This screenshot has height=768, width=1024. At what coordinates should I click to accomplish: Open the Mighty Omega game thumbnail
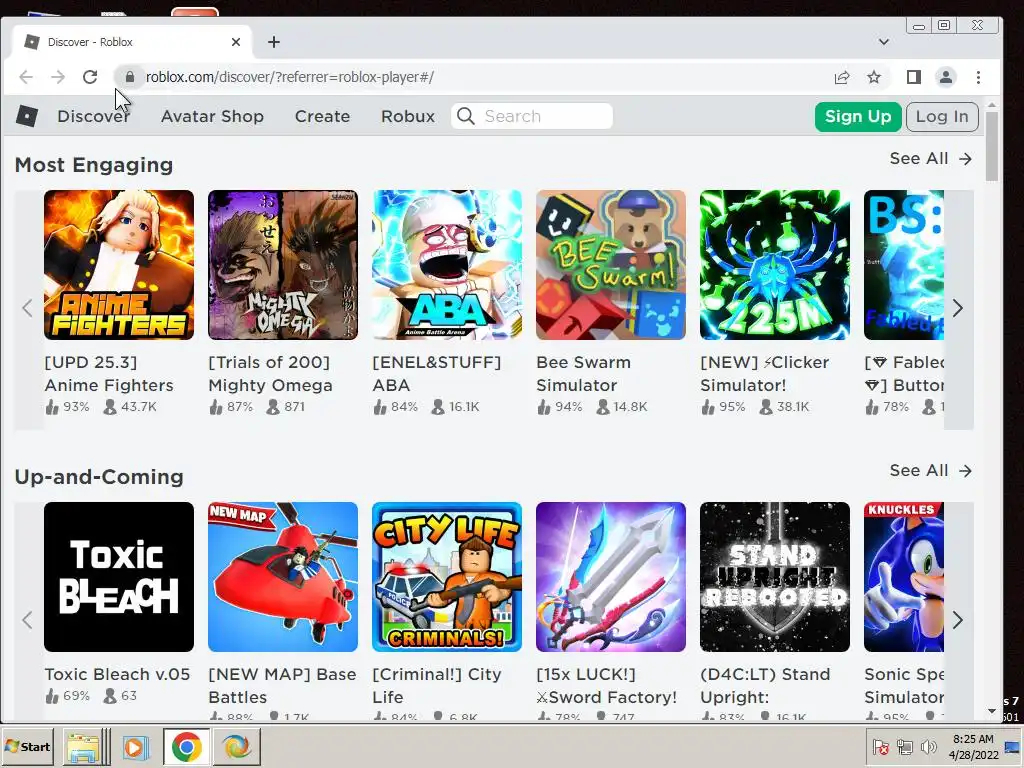click(x=283, y=265)
